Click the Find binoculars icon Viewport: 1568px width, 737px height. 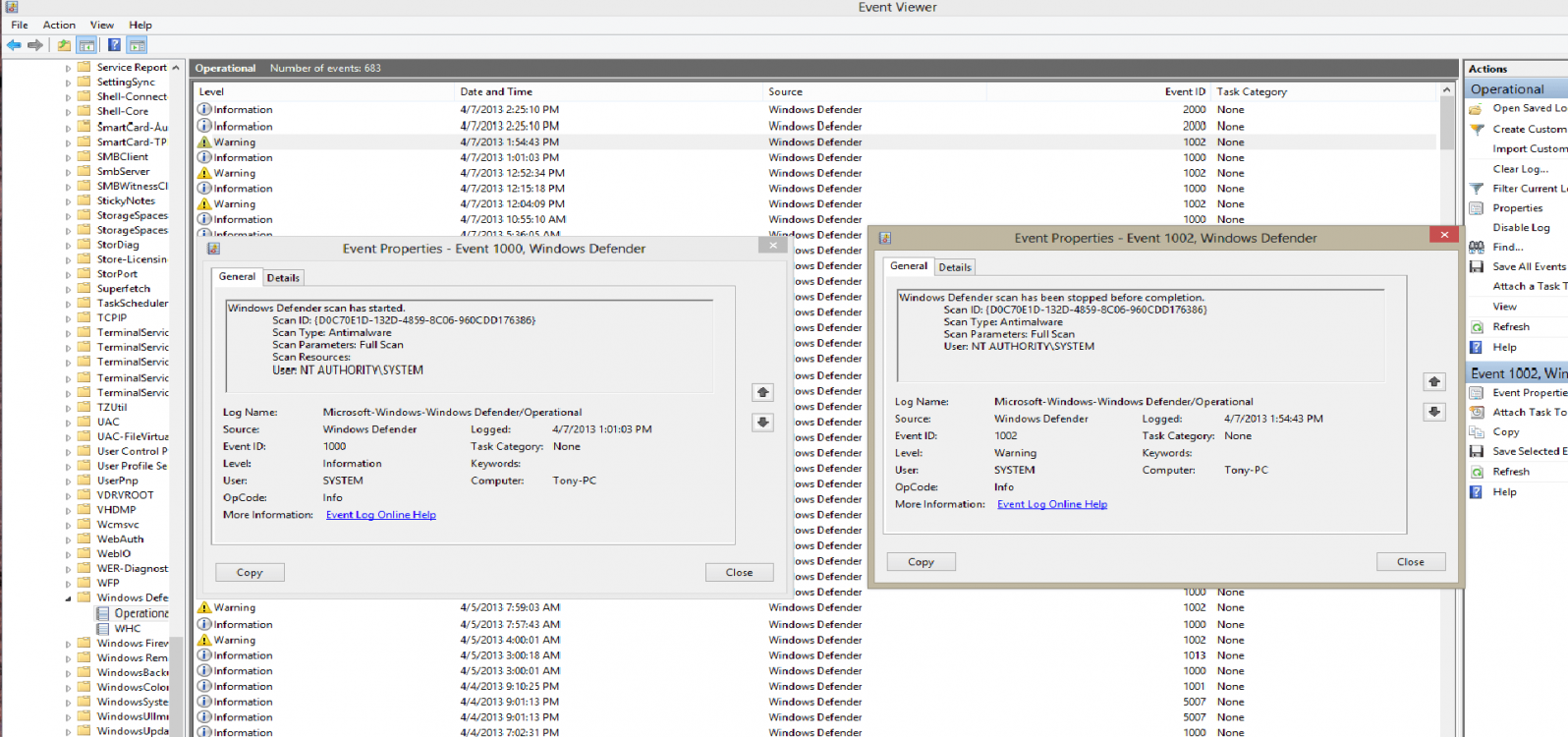(1476, 248)
